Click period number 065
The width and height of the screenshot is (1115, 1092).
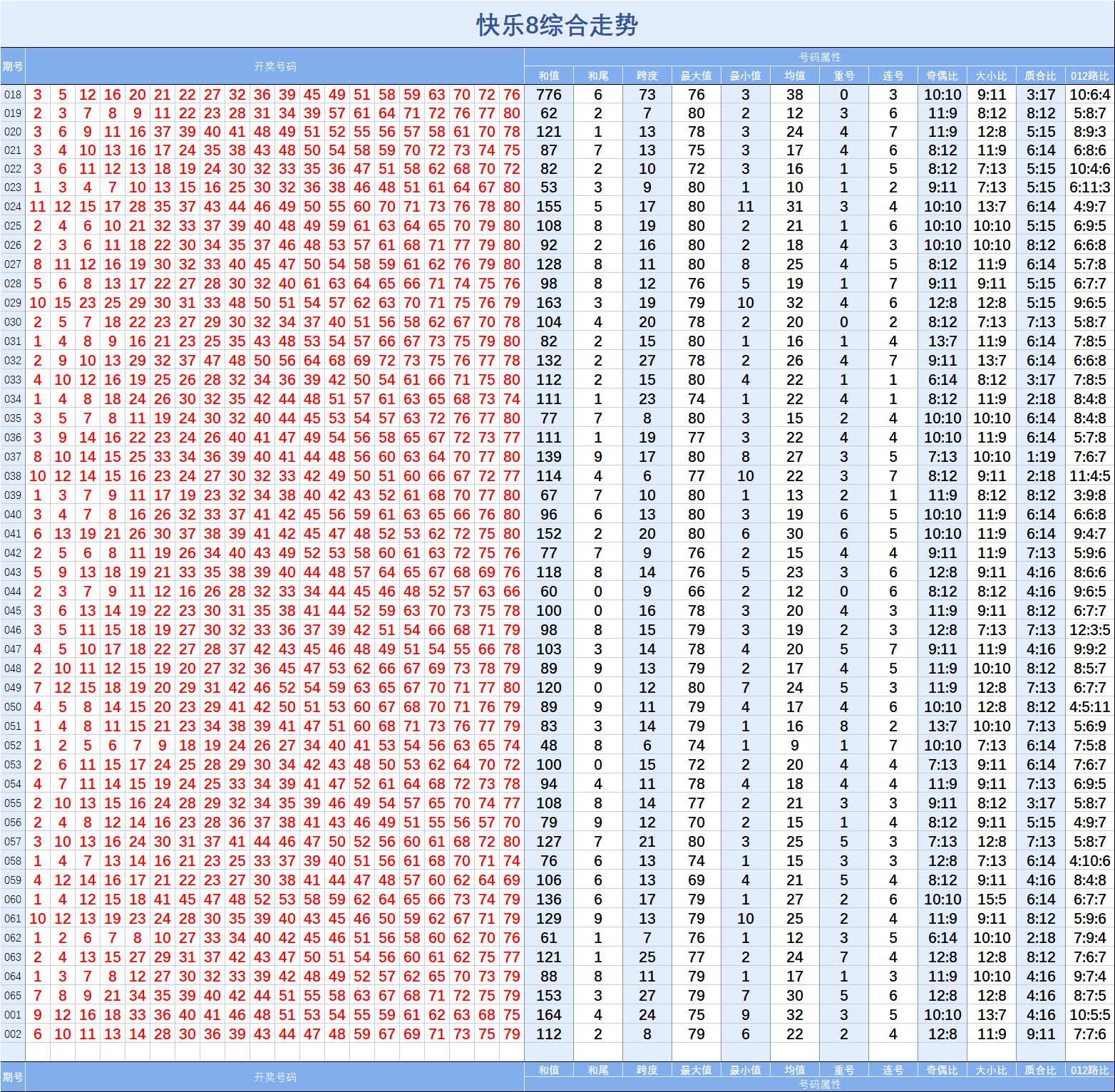coord(13,996)
